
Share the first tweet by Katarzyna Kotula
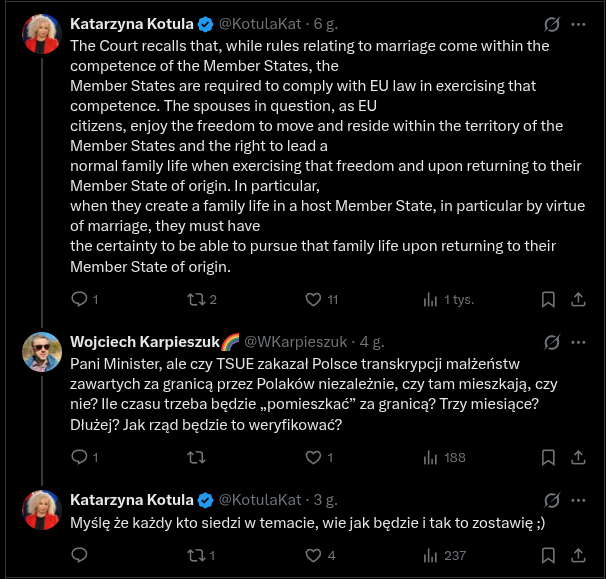point(578,299)
